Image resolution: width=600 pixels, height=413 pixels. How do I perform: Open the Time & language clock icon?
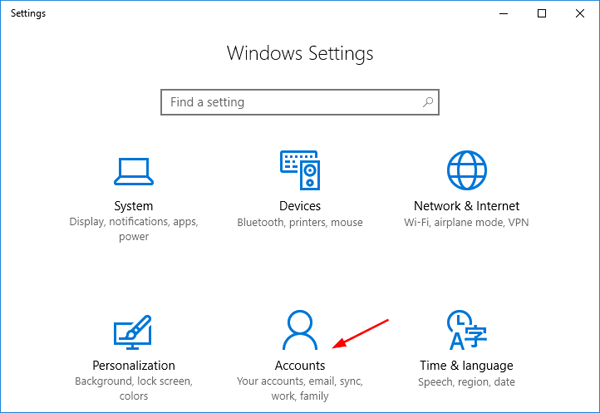pos(464,331)
